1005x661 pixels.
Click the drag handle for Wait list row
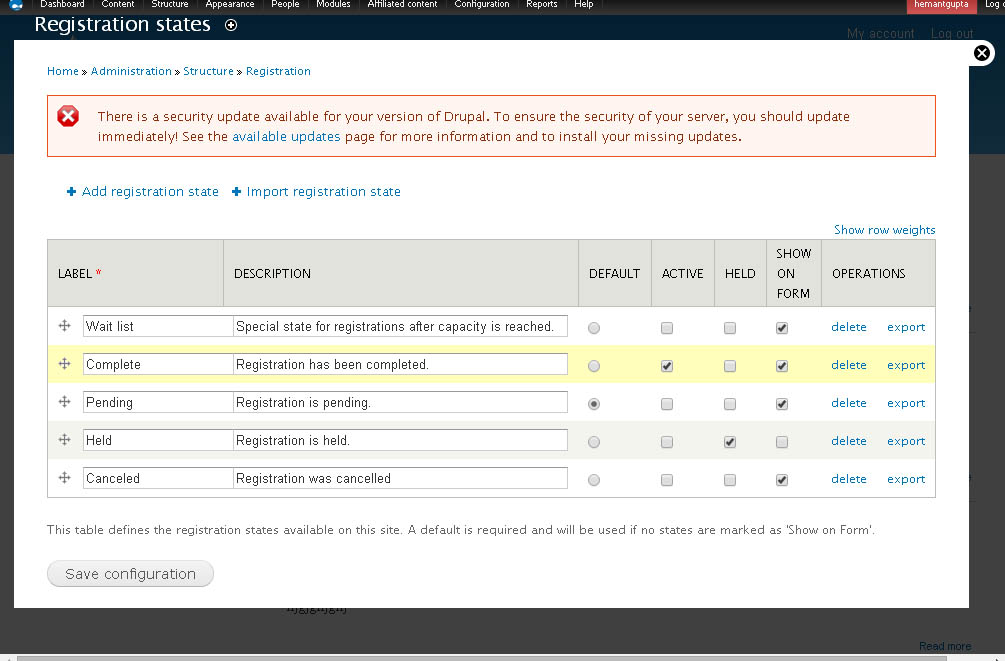(65, 326)
